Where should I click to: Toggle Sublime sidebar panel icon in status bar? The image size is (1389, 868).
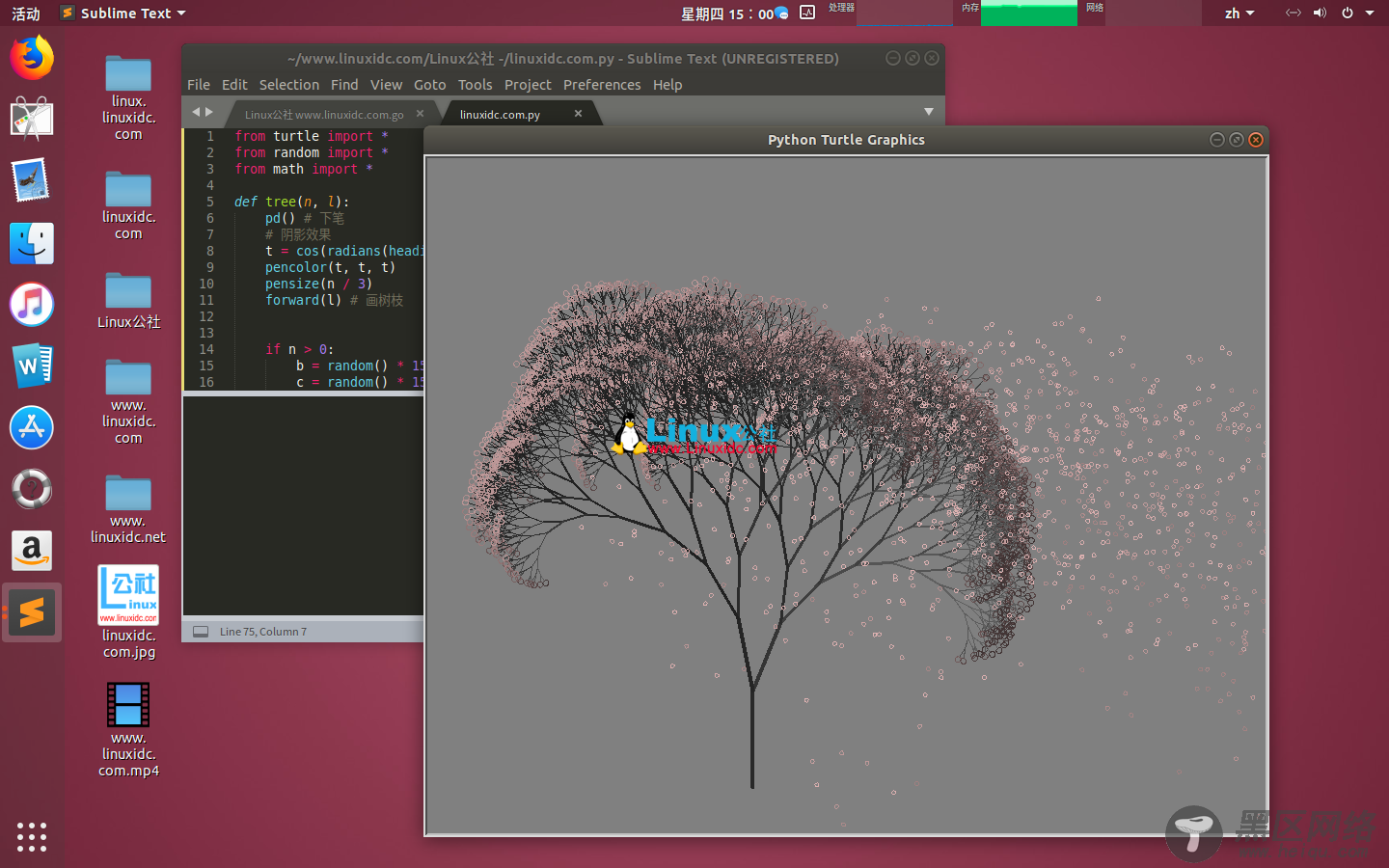[201, 632]
